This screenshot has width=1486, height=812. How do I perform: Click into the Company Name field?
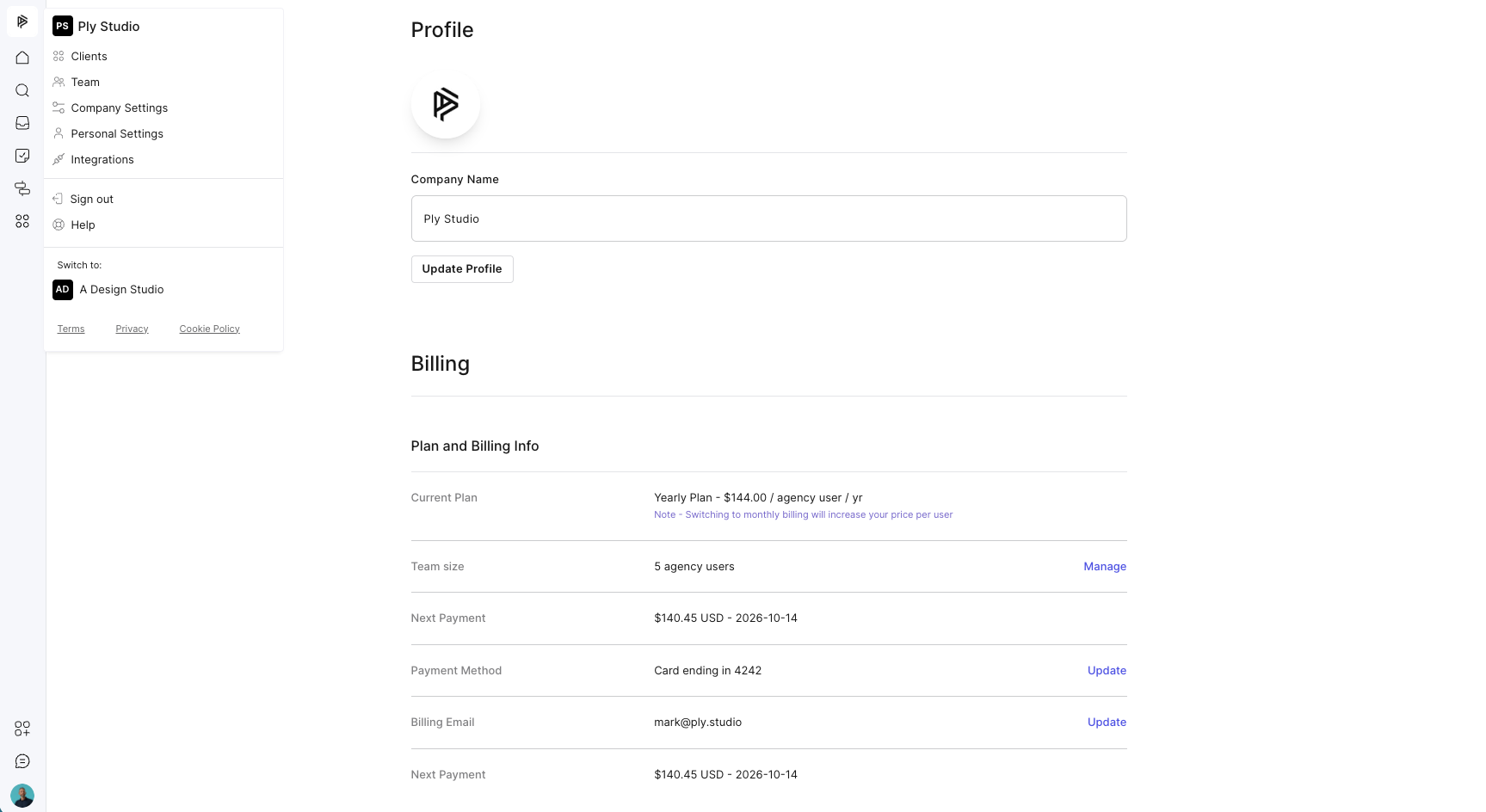pyautogui.click(x=768, y=218)
